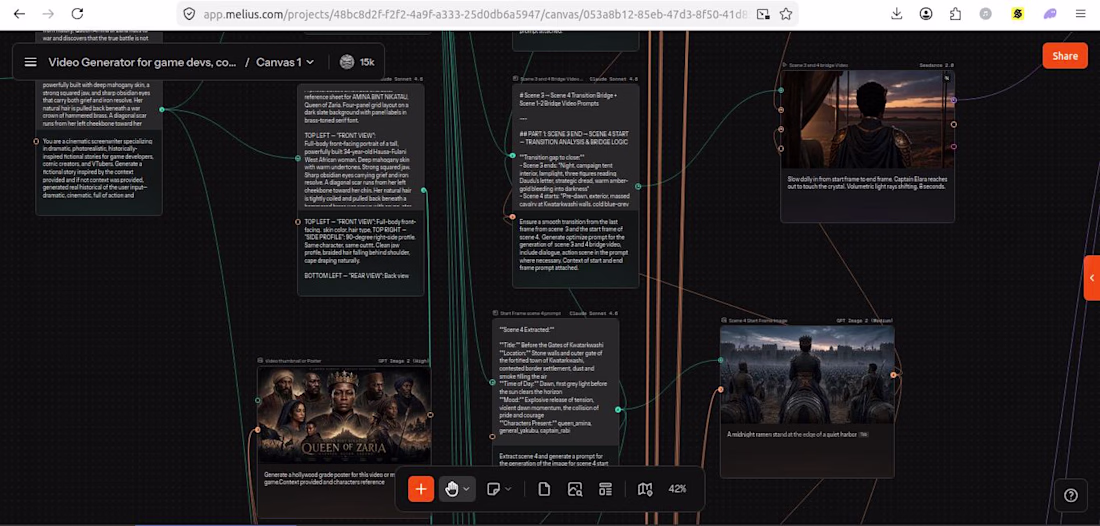Open the help question mark button
Viewport: 1100px width, 526px height.
click(1071, 495)
